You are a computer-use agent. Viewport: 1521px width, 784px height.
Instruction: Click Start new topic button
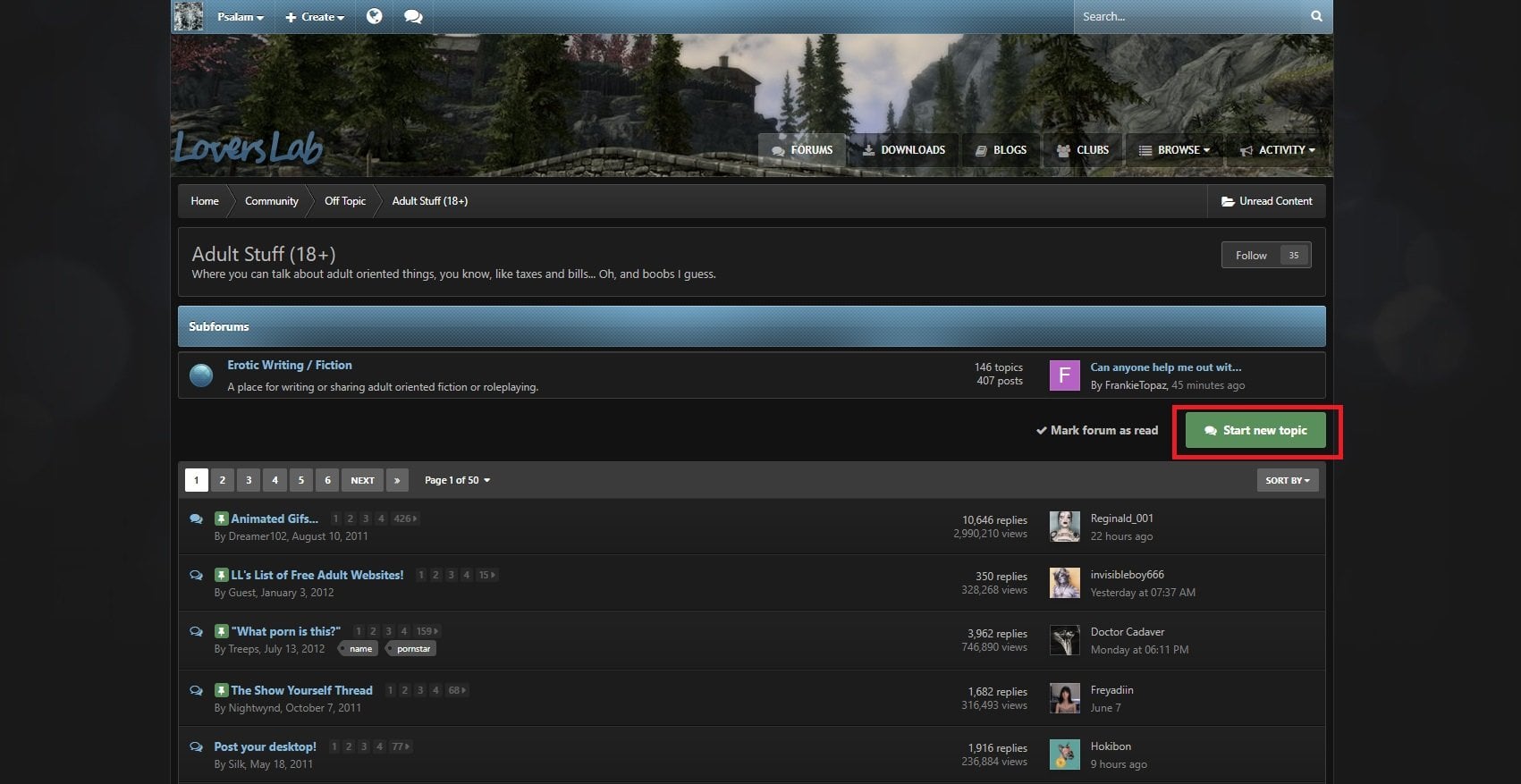[x=1255, y=431]
